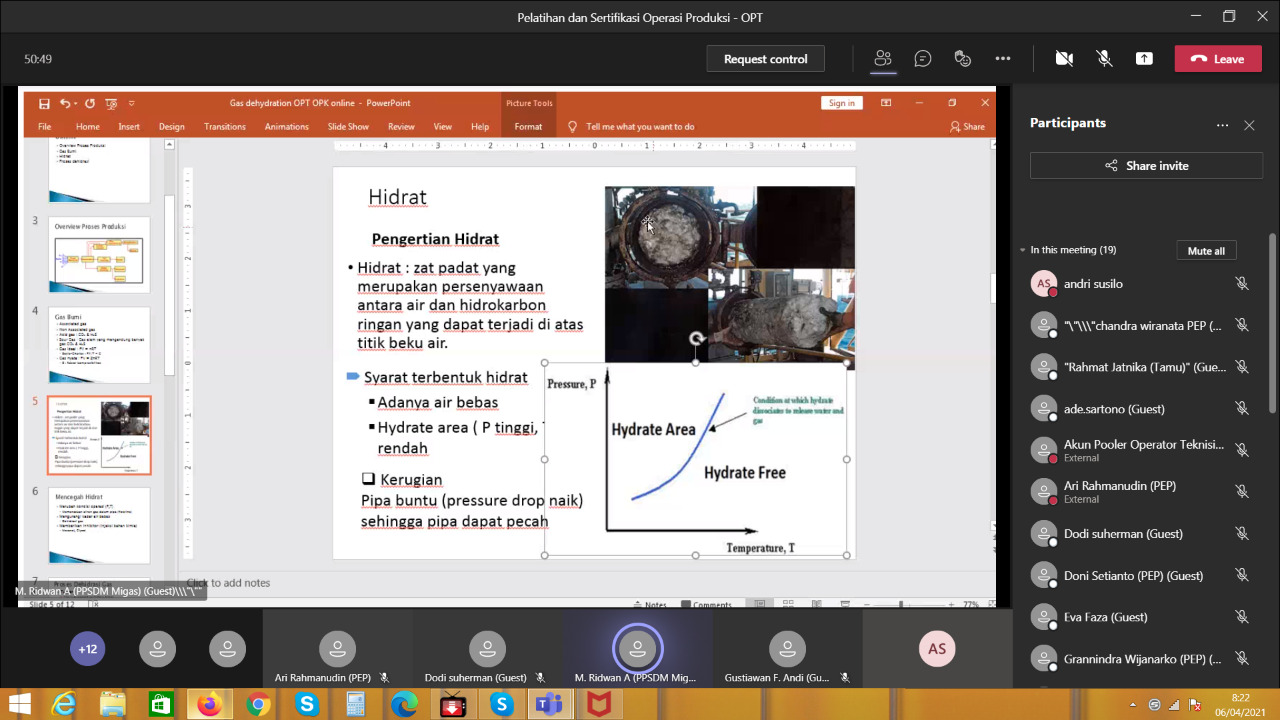1280x720 pixels.
Task: Click the PowerPoint Redo/Repeat icon
Action: (x=90, y=103)
